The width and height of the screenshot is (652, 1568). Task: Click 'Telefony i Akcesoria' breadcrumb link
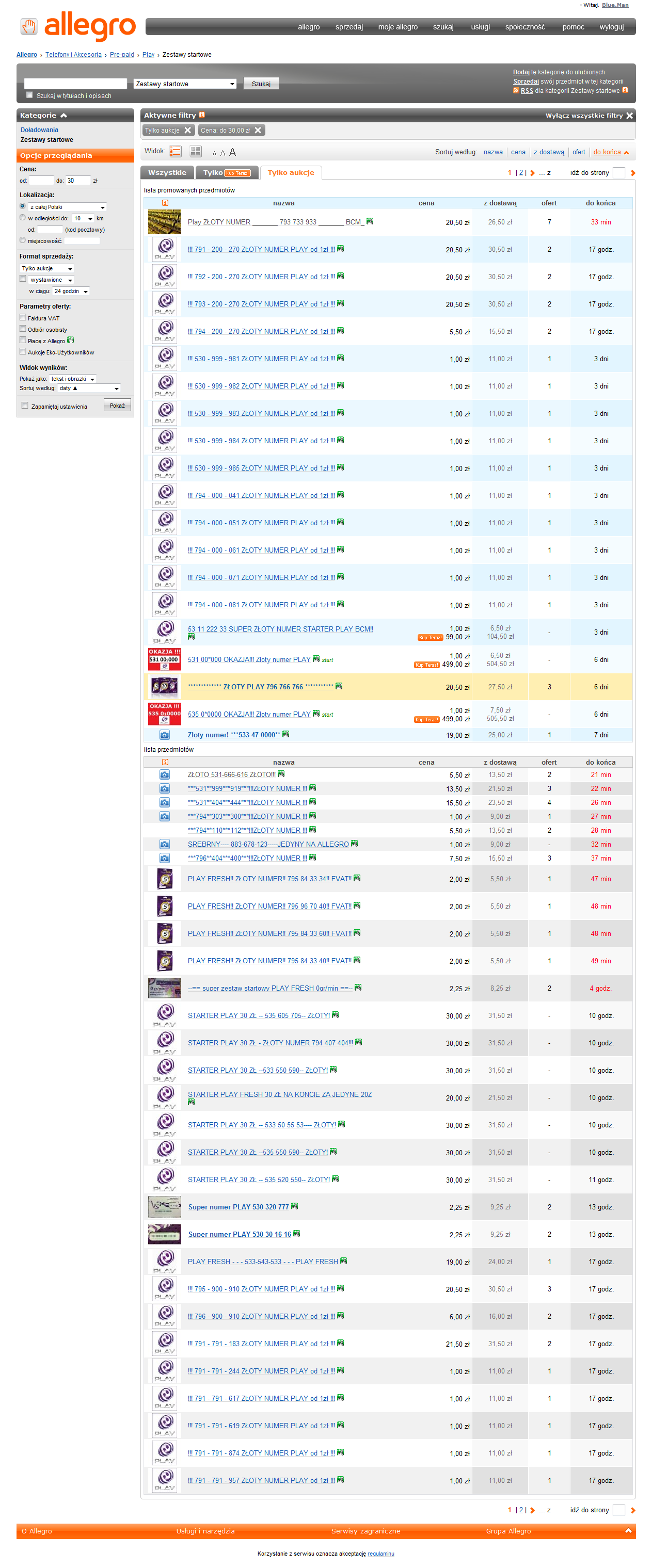point(74,55)
